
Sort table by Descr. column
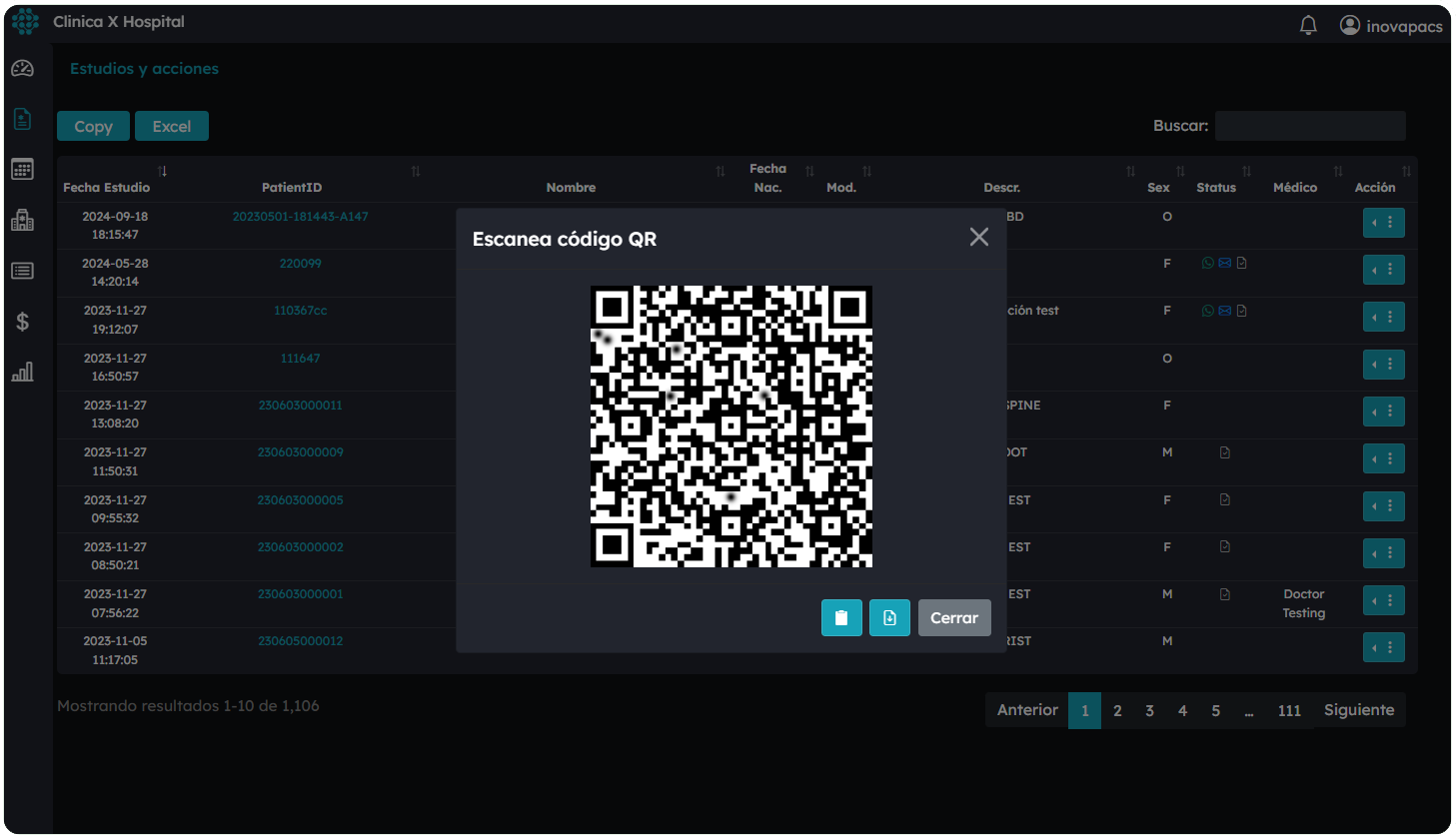(x=1001, y=180)
